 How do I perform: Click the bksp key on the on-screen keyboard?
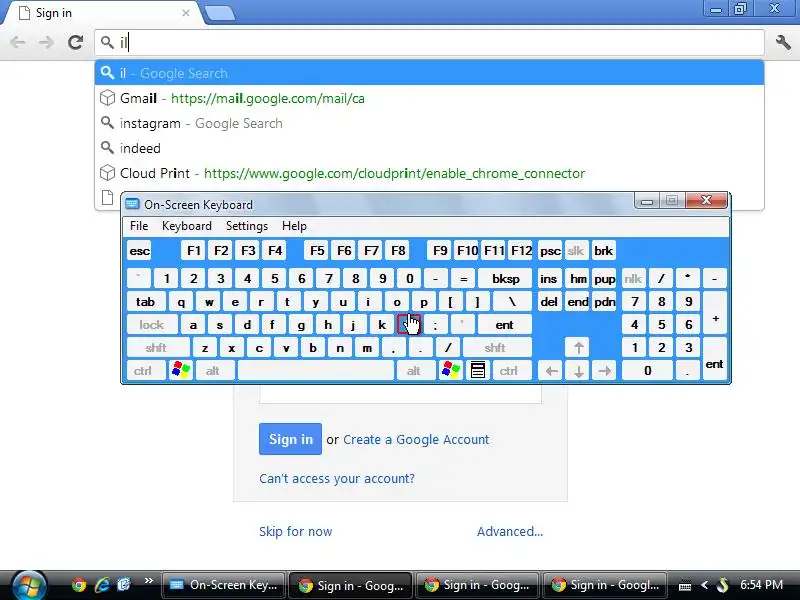(505, 279)
